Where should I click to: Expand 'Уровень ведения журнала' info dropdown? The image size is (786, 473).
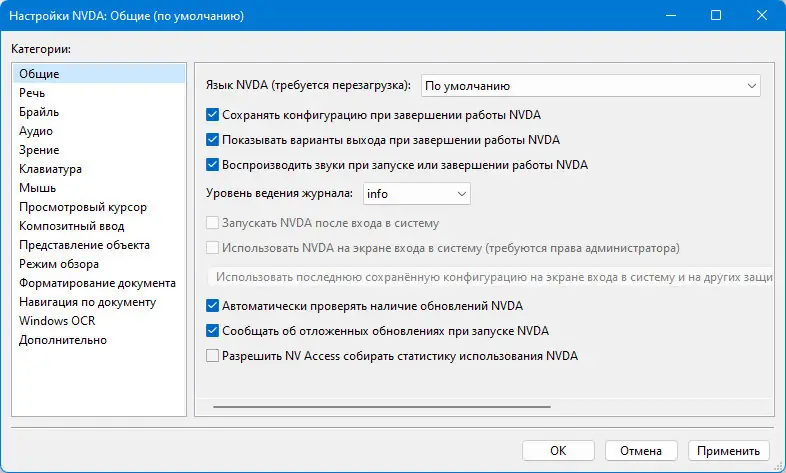click(x=416, y=193)
